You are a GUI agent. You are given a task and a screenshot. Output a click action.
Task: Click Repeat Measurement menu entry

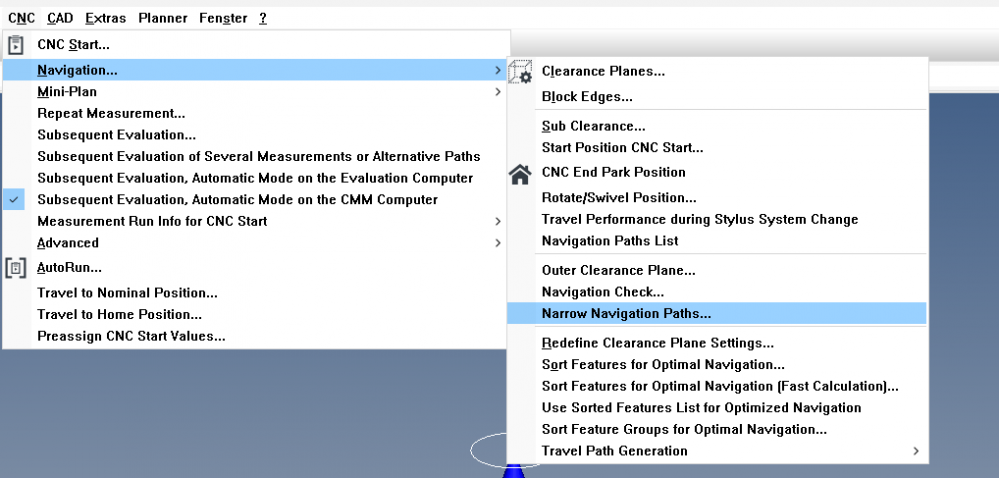pyautogui.click(x=111, y=114)
